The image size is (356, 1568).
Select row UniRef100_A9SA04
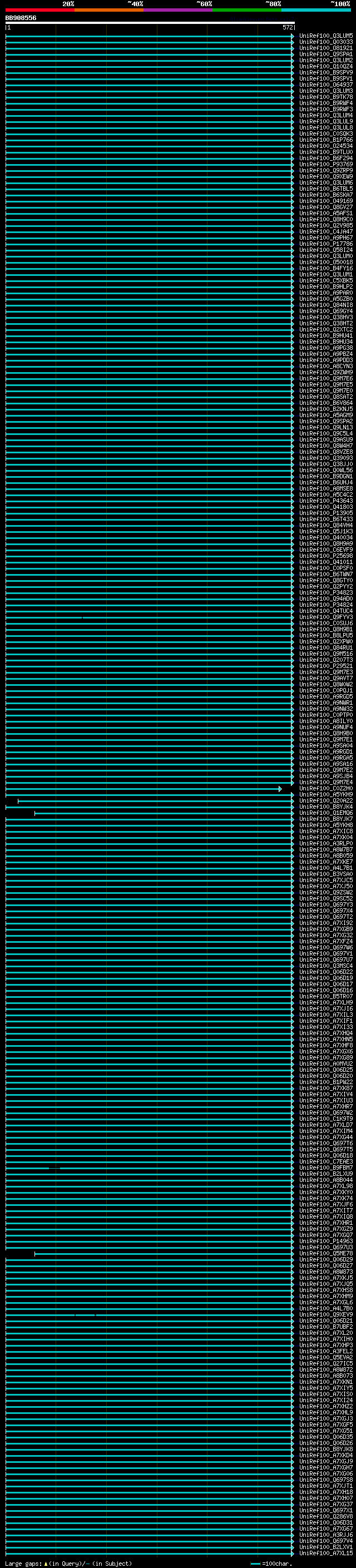(326, 746)
